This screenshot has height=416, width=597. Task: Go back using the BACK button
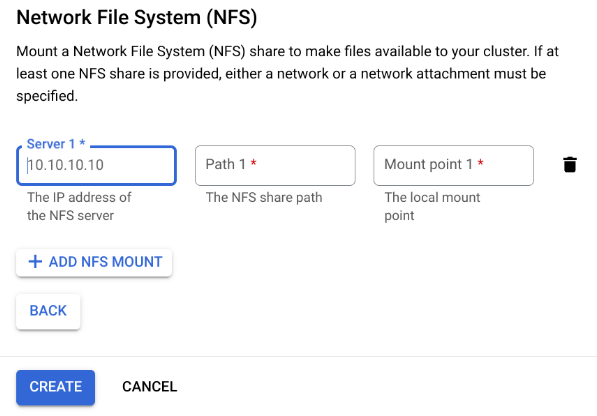[48, 311]
